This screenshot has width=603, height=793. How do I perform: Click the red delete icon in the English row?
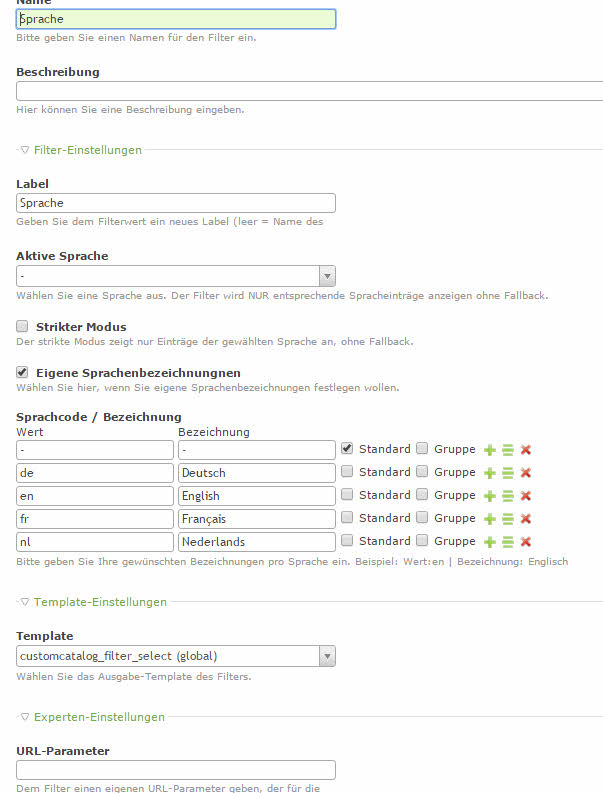[526, 496]
